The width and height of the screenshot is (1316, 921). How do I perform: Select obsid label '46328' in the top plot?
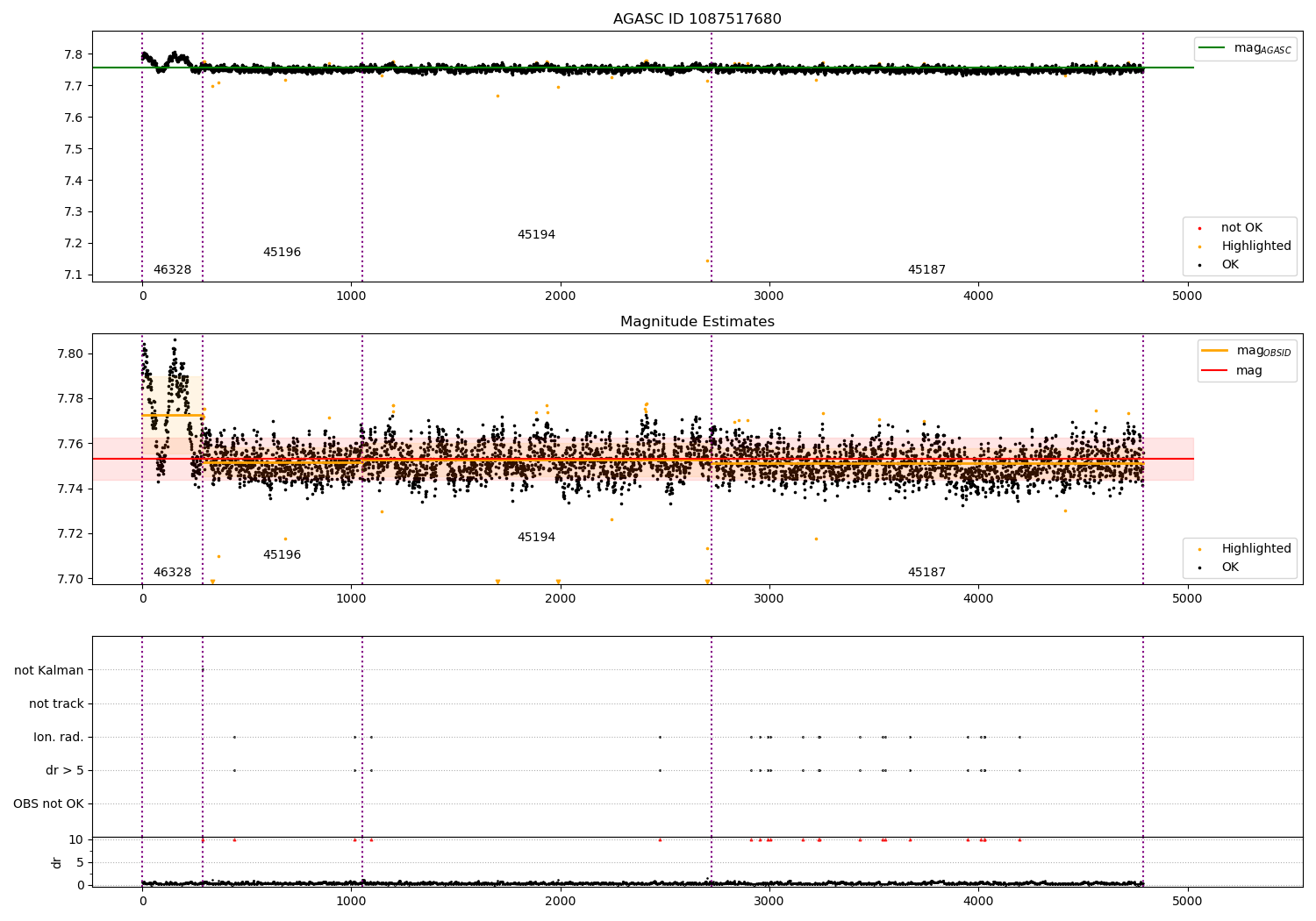pos(172,270)
